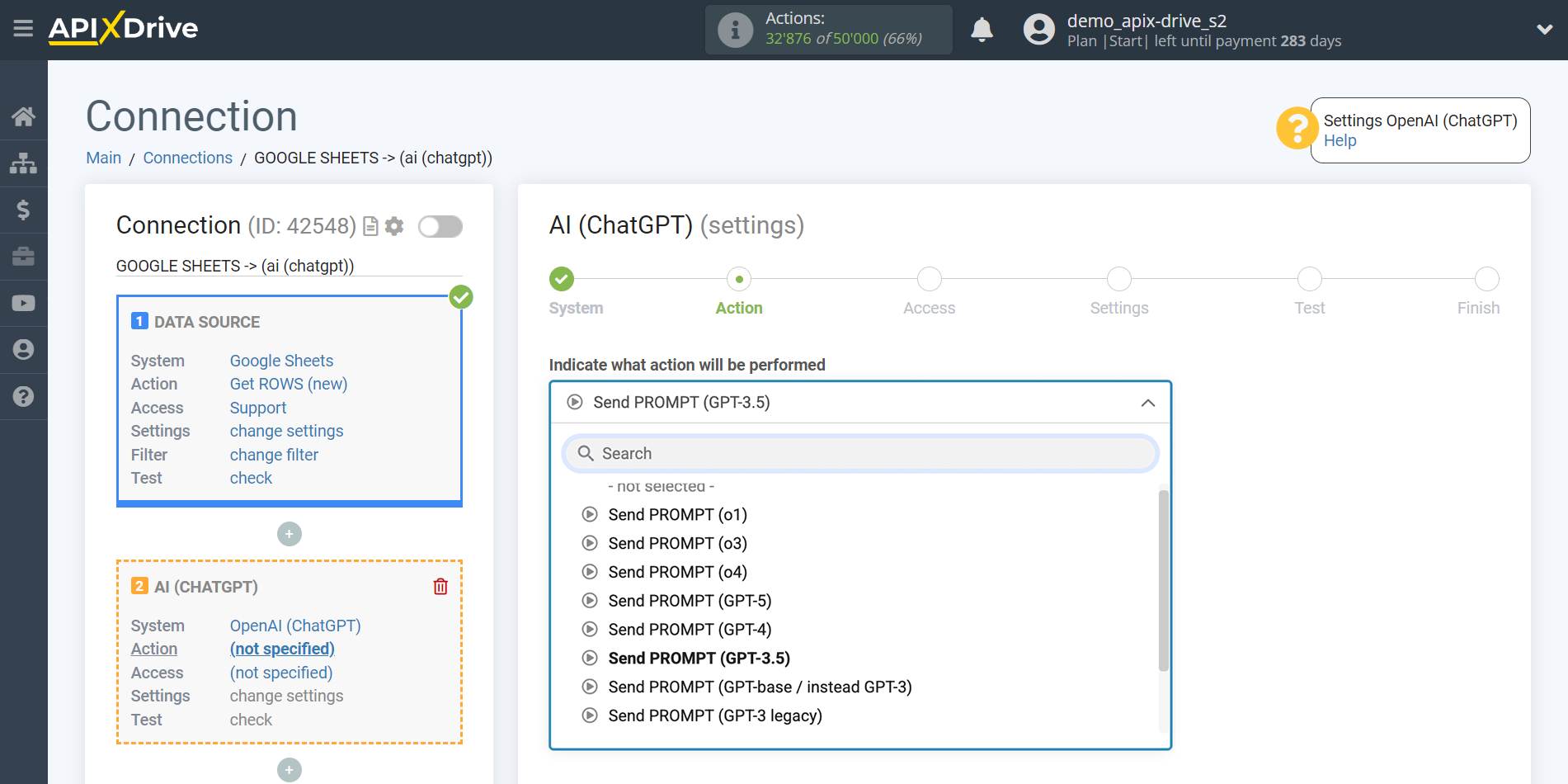The image size is (1568, 784).
Task: Open the Payments dollar icon in sidebar
Action: pos(24,210)
